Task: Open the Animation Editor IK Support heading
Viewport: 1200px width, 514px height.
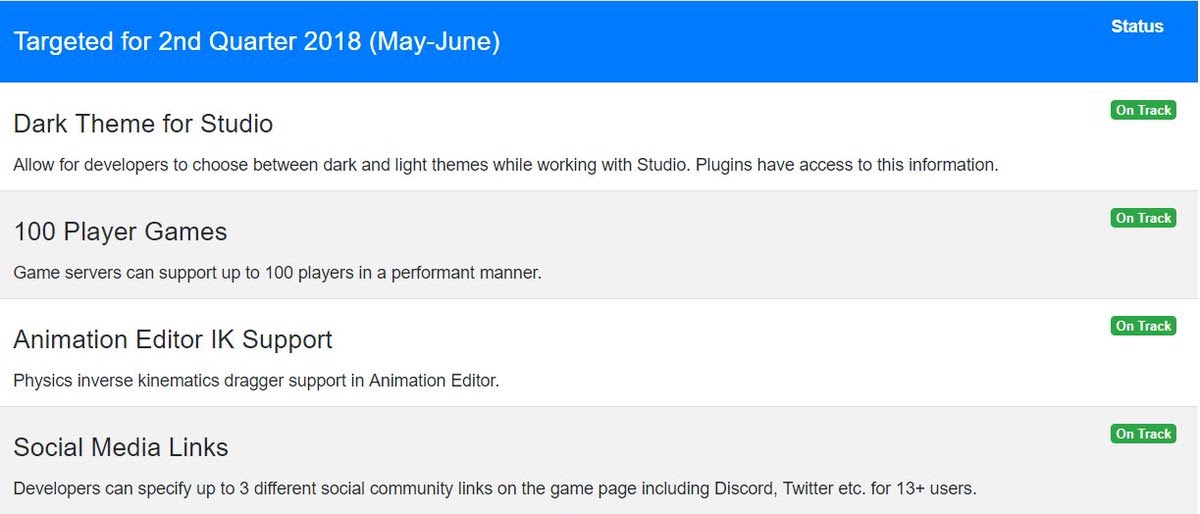Action: (x=173, y=340)
